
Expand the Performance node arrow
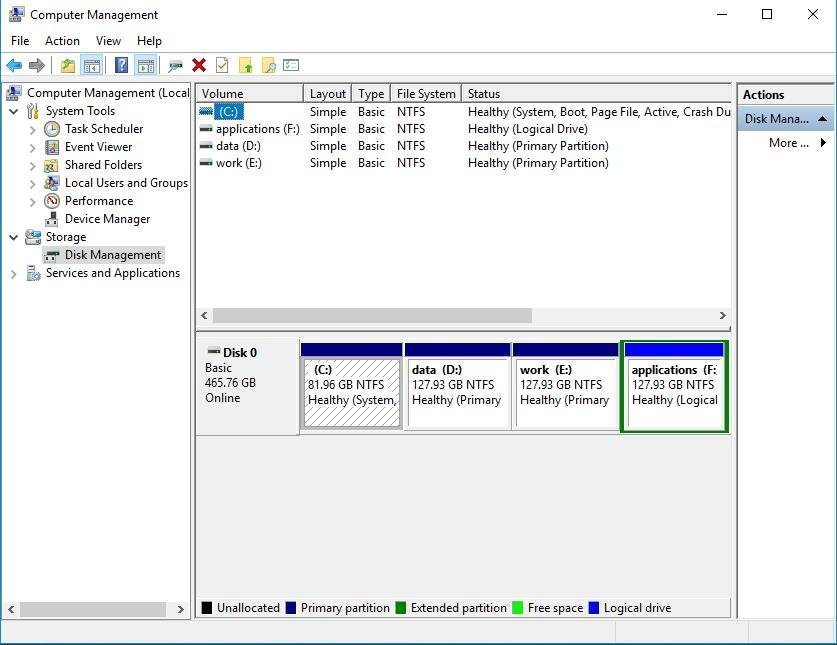point(33,202)
